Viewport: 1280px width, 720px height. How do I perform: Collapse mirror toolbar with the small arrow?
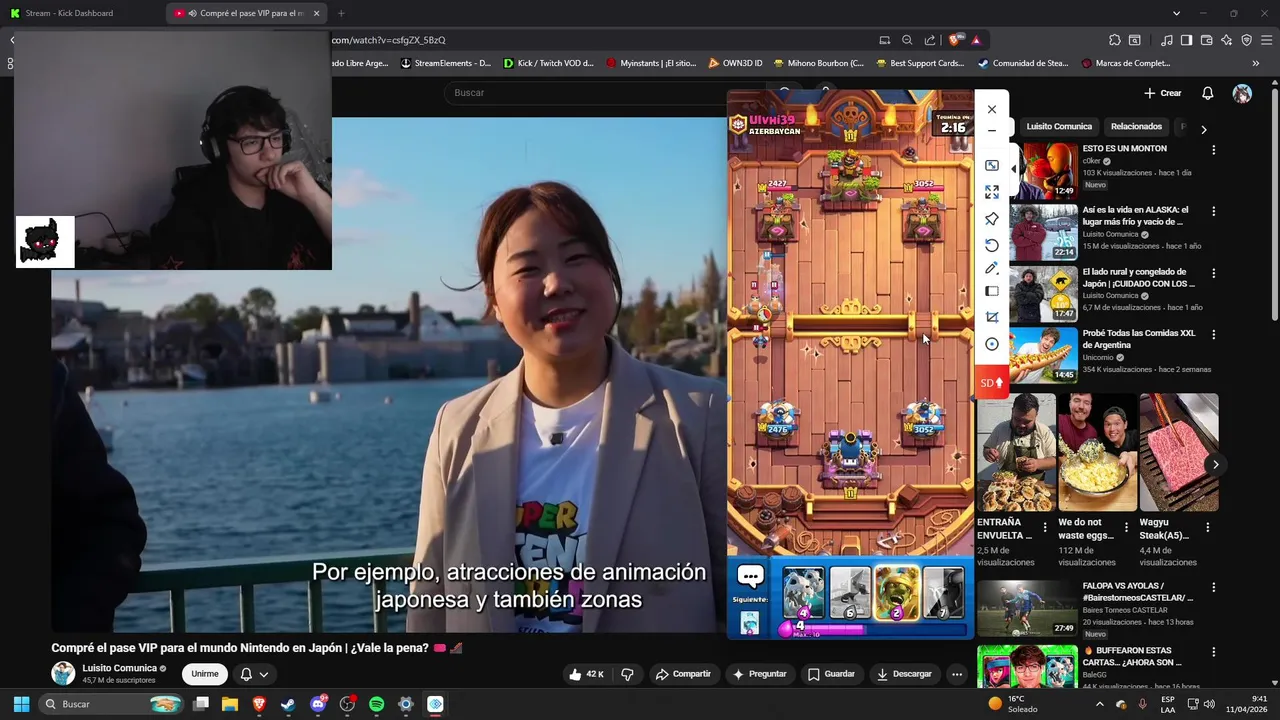tap(1014, 169)
